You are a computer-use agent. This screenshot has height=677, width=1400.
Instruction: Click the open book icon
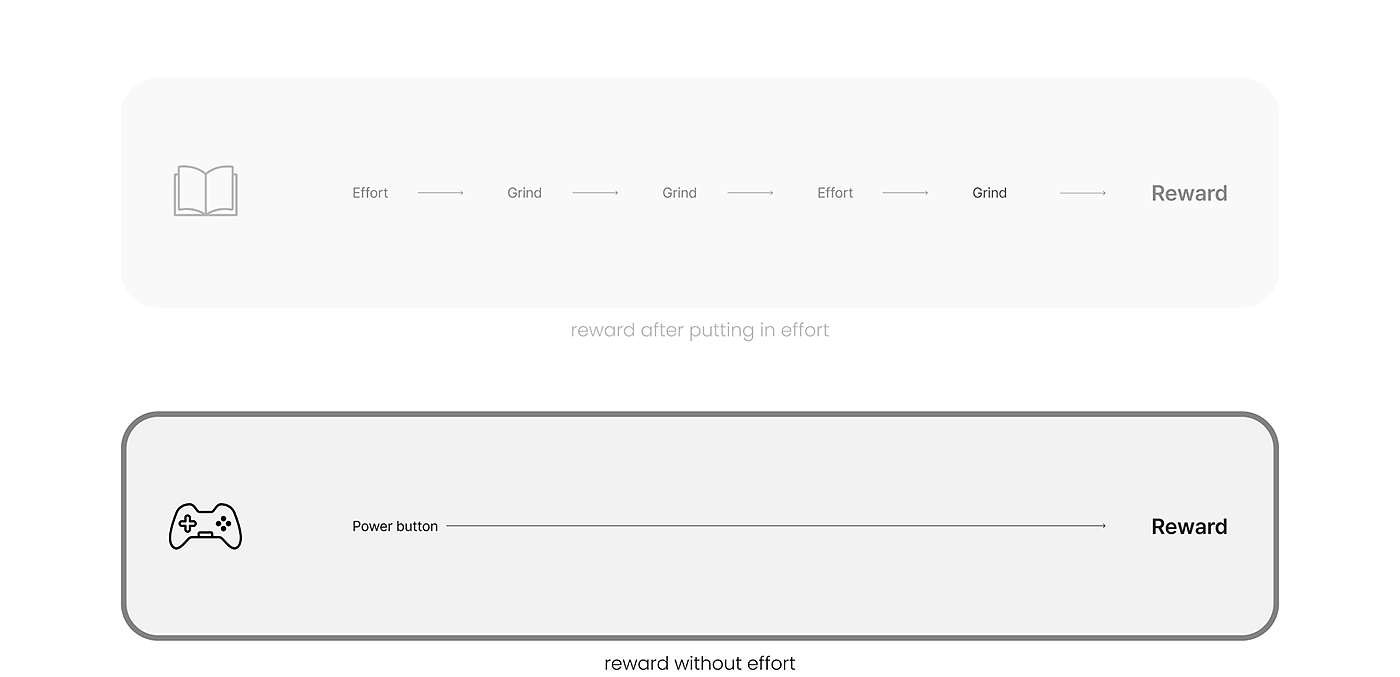coord(205,191)
